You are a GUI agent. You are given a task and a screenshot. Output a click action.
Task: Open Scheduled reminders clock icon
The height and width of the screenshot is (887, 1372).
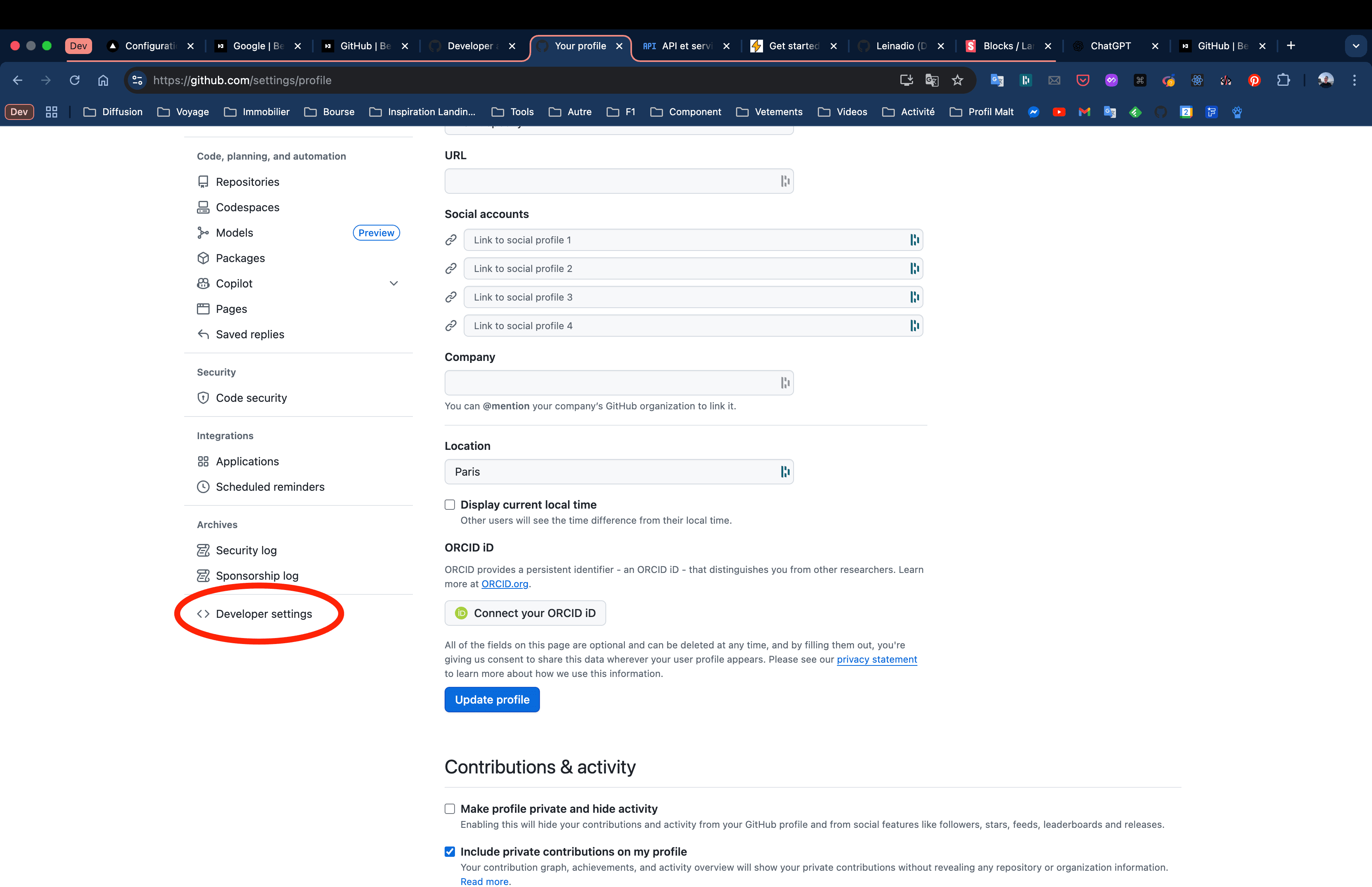202,487
